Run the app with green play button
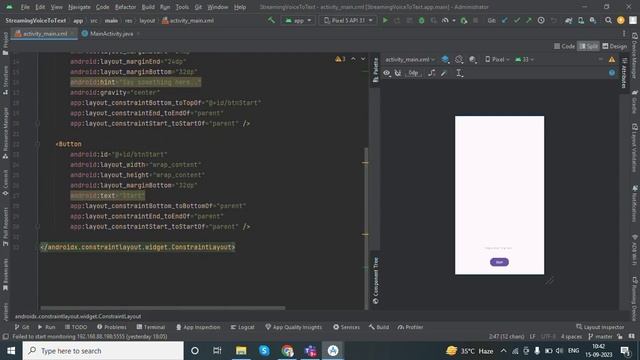Image resolution: width=640 pixels, height=360 pixels. point(385,20)
